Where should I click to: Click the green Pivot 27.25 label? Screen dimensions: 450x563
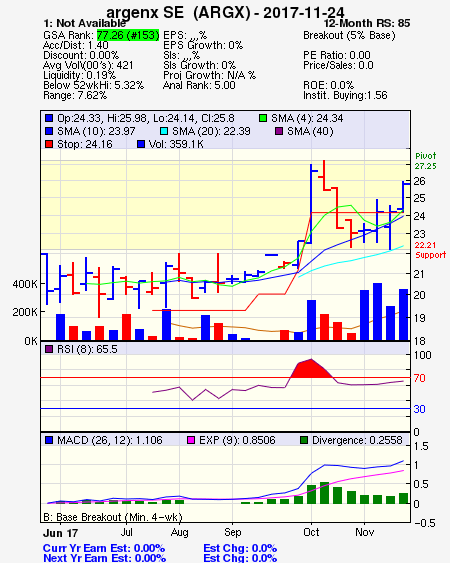click(426, 161)
